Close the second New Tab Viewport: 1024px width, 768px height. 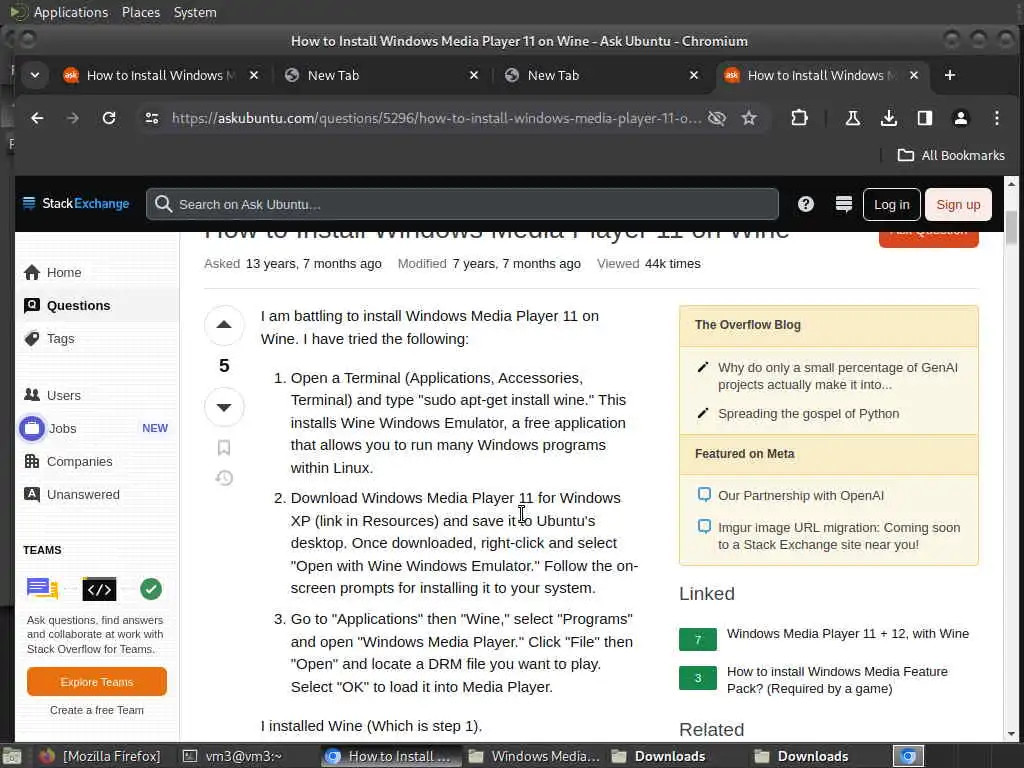click(x=694, y=75)
